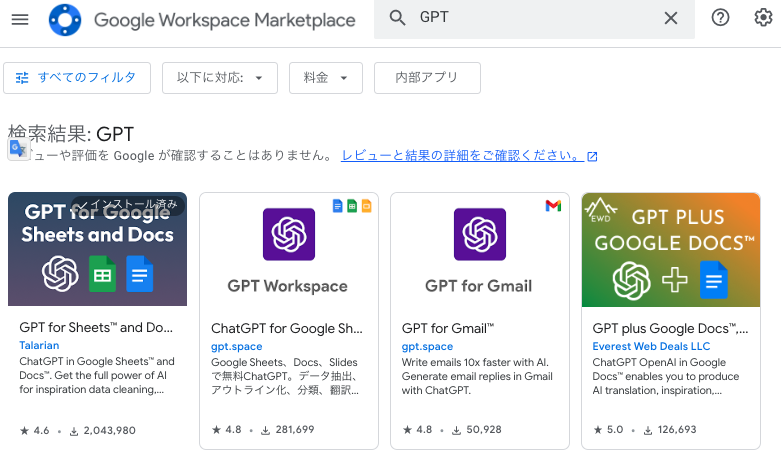
Task: Select the 内部アプリ filter button
Action: coord(427,78)
